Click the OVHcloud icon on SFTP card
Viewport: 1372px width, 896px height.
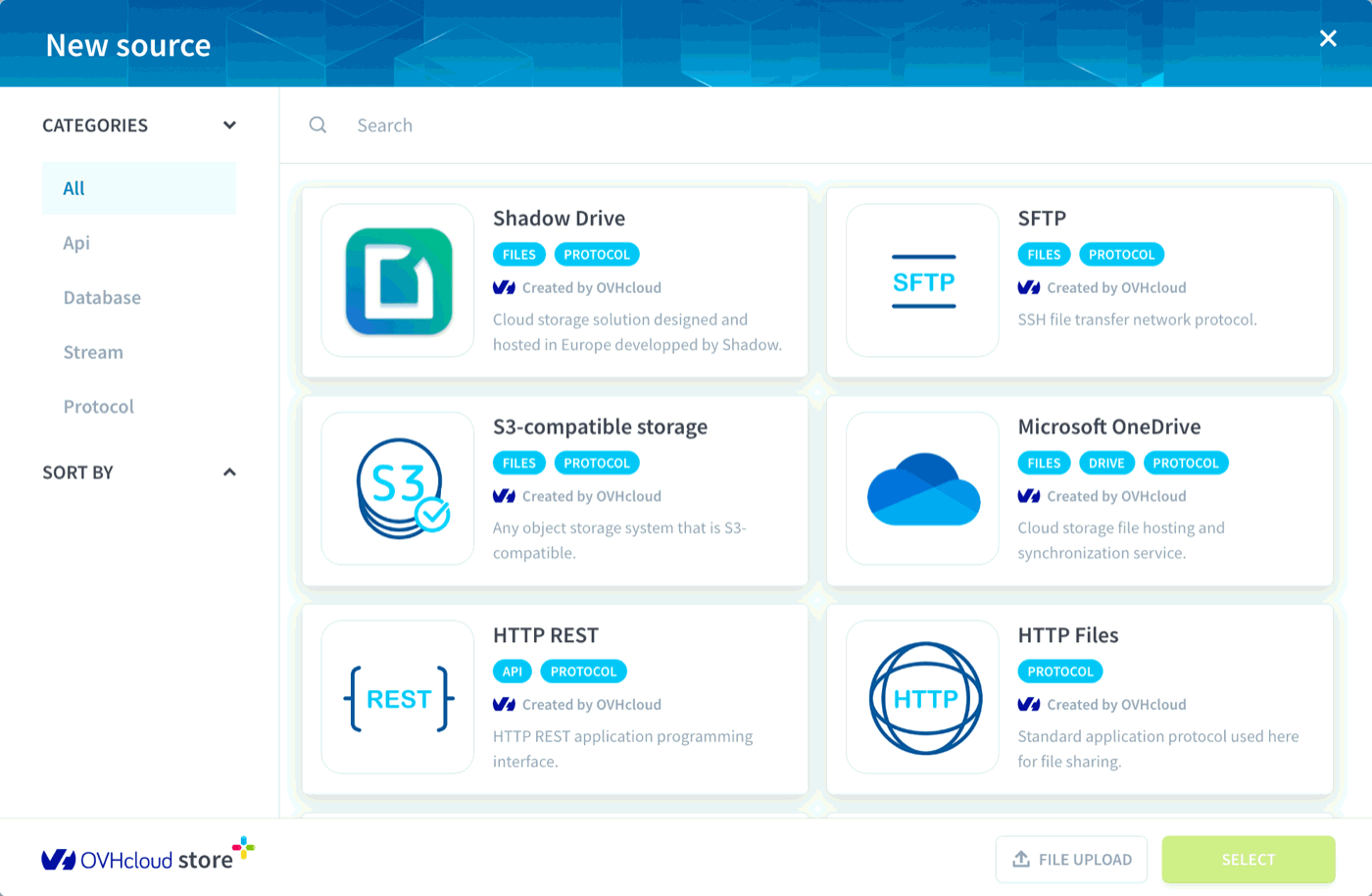(1029, 287)
